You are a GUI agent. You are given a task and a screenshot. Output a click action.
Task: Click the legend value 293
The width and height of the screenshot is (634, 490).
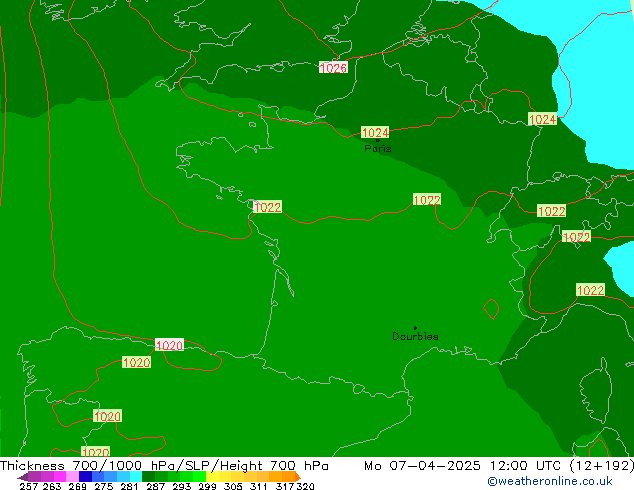[182, 486]
